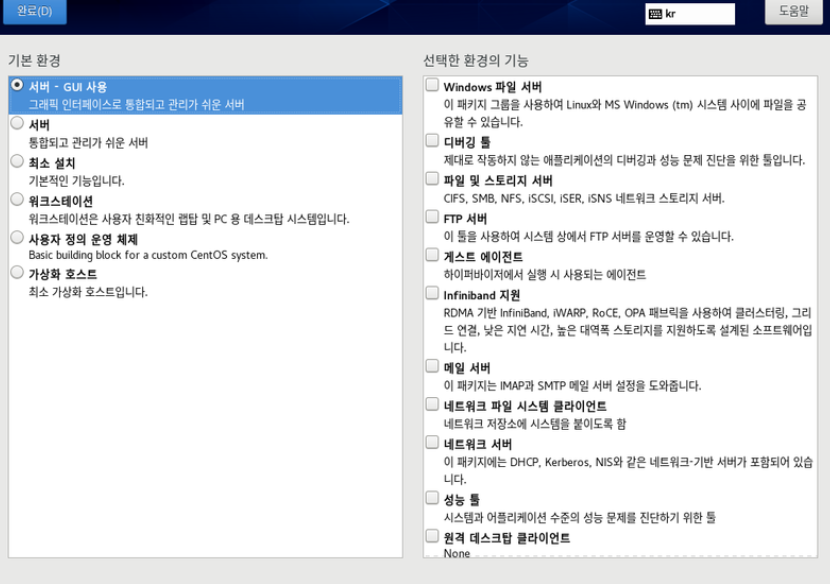Enable the Infiniband 지원 checkbox

pos(432,293)
